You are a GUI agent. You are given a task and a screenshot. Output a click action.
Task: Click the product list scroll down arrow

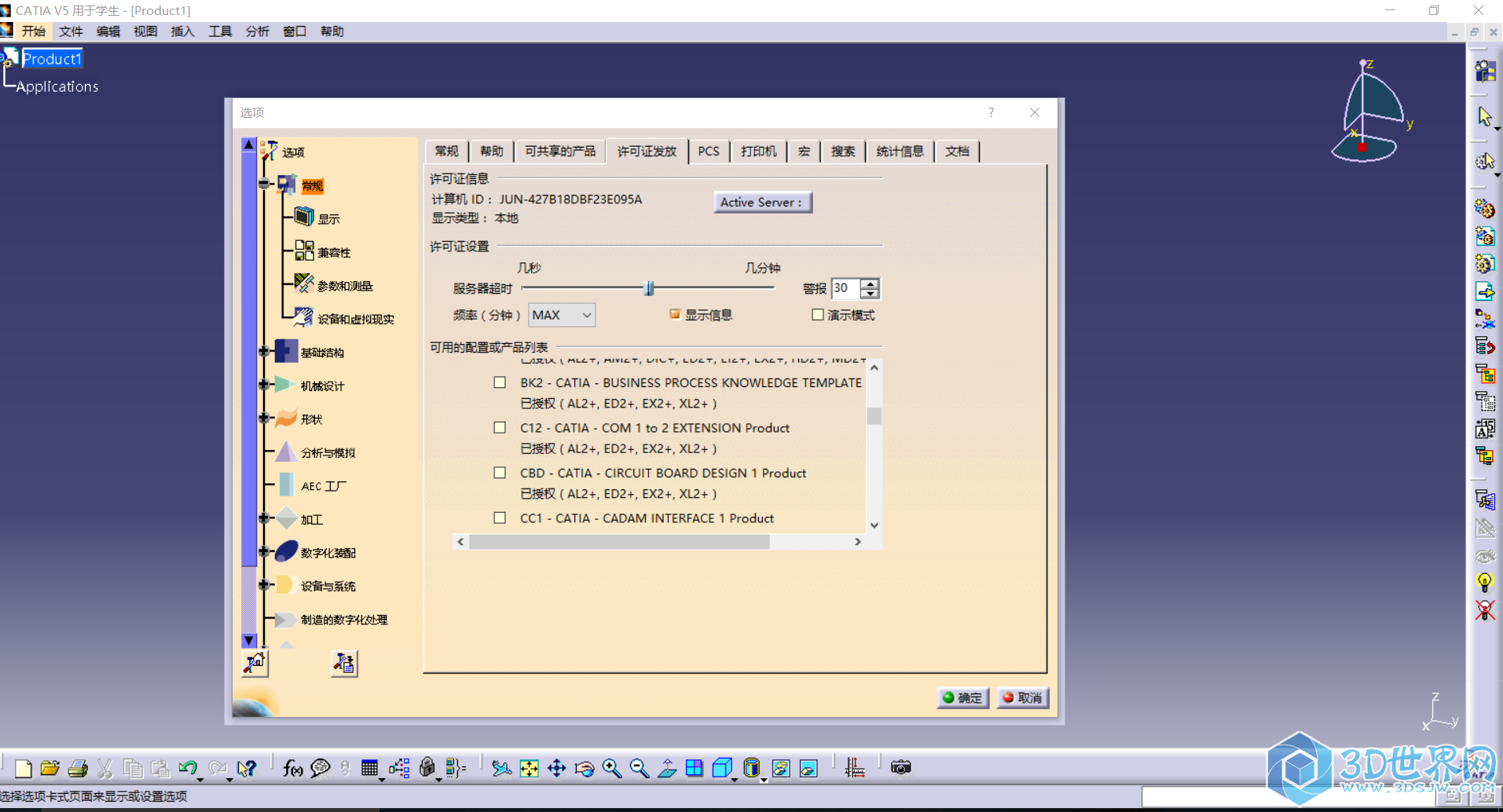[874, 525]
